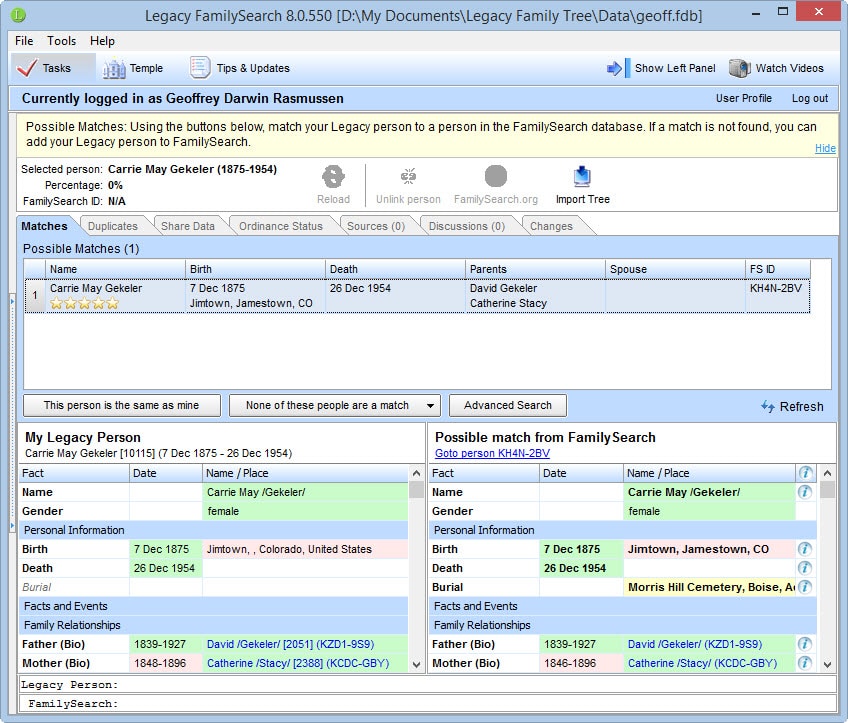Viewport: 848px width, 723px height.
Task: Click Morris Hill Cemetery burial place cell
Action: coord(710,587)
